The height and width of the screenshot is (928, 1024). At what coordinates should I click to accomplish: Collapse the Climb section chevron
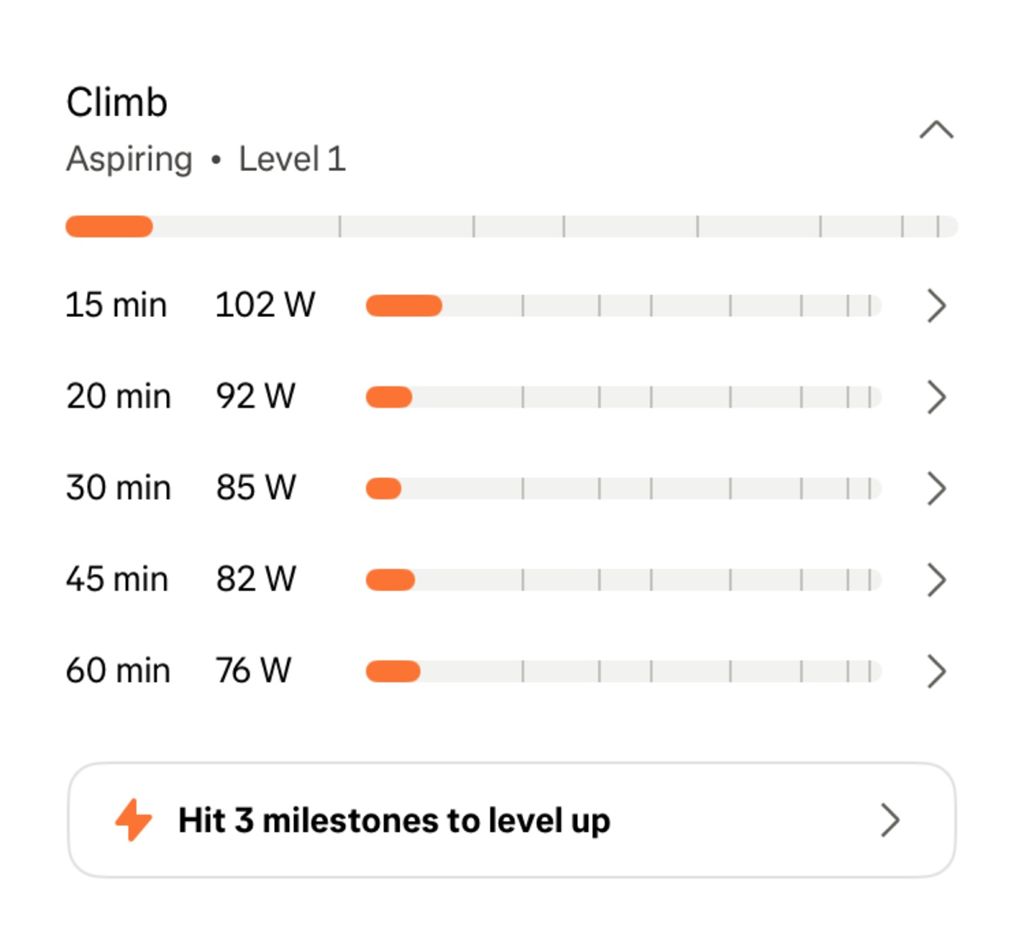coord(936,131)
